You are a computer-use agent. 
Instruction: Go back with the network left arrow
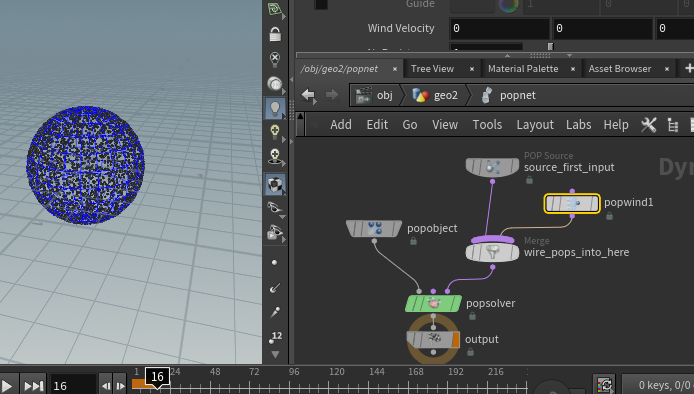point(308,95)
